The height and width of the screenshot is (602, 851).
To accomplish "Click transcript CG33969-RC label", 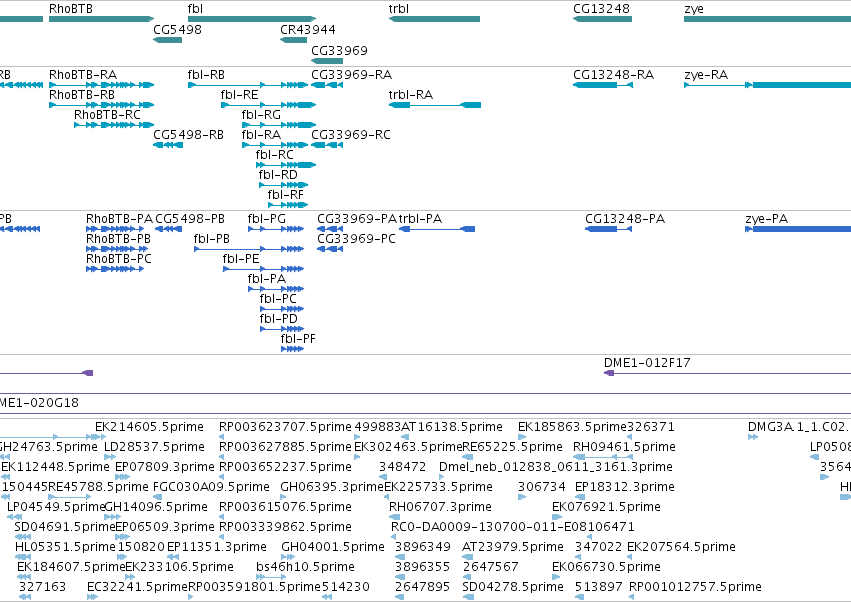I will (x=351, y=135).
